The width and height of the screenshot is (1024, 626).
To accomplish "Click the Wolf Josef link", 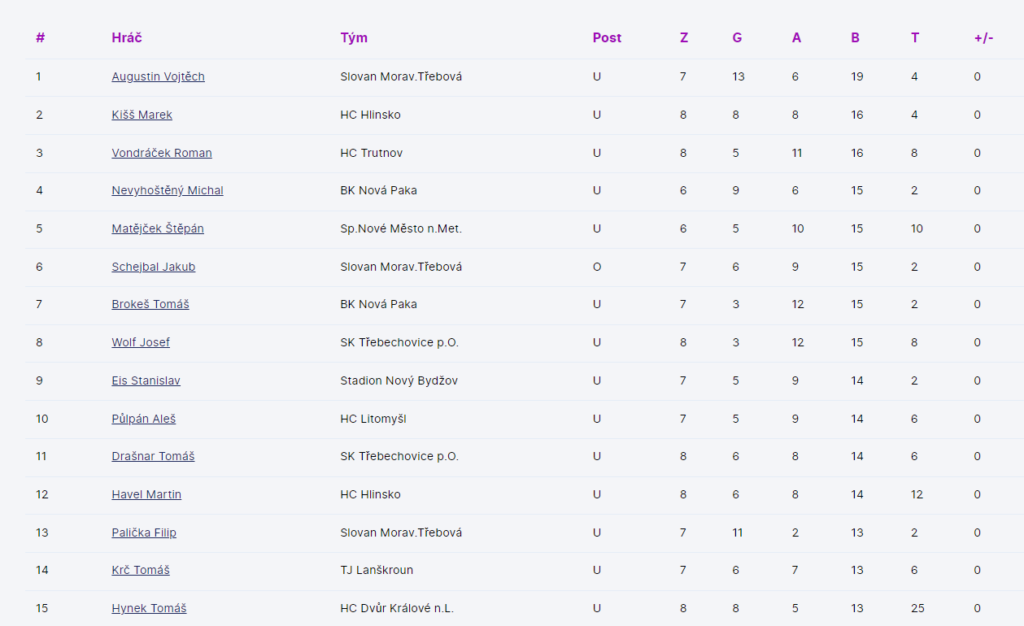I will (x=141, y=342).
